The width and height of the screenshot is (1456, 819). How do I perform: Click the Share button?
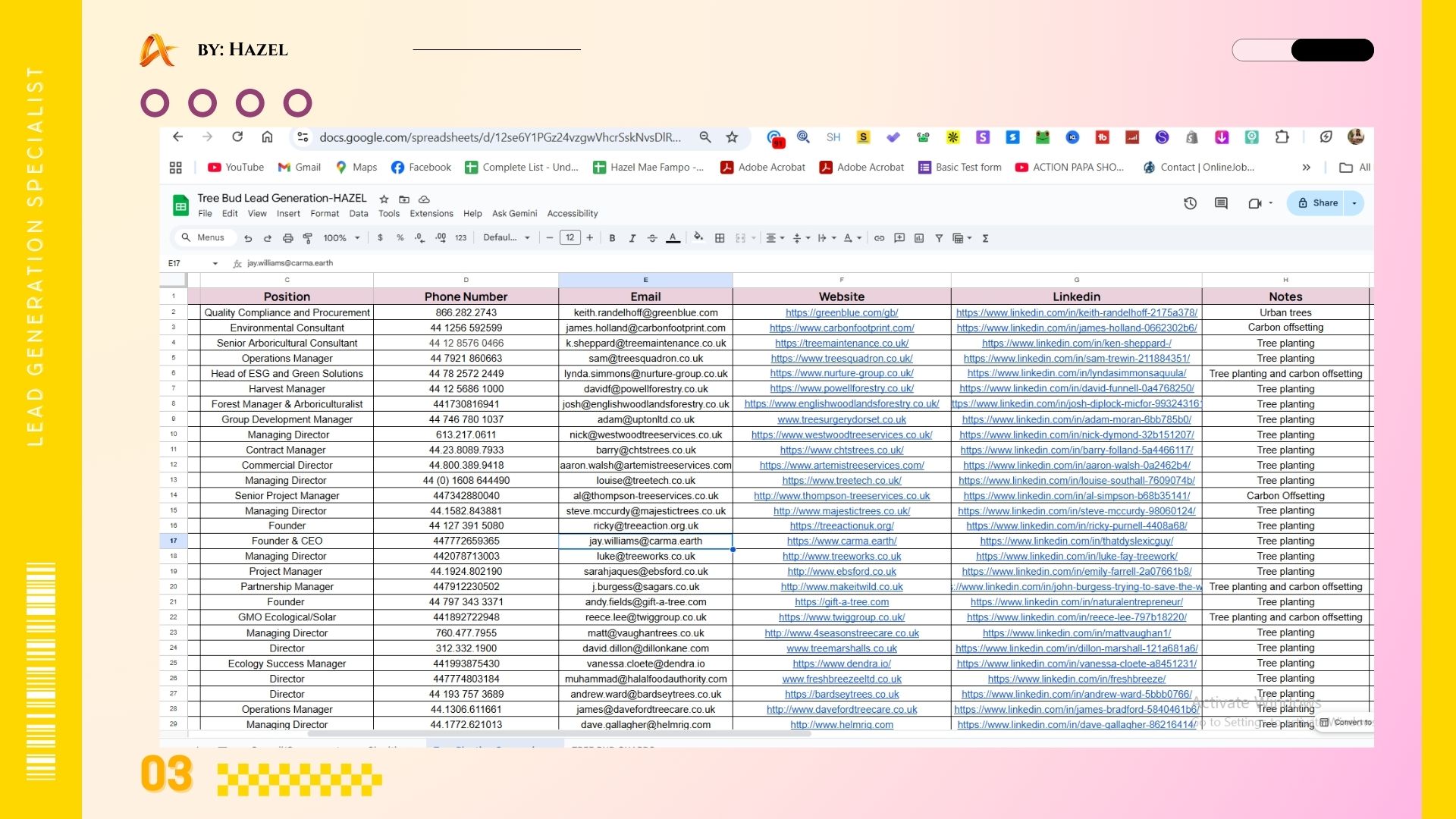(1319, 203)
